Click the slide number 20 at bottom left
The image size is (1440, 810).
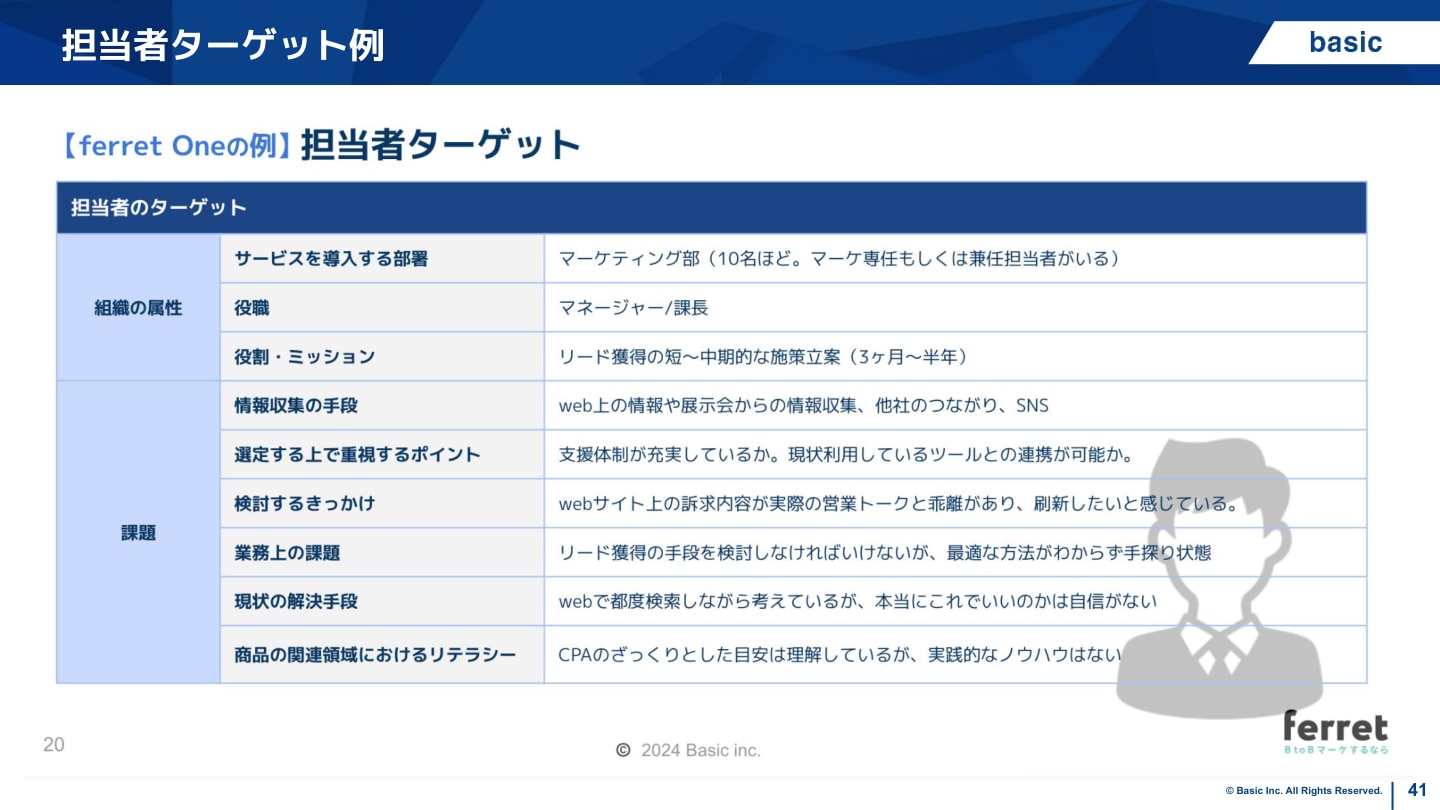pyautogui.click(x=54, y=745)
